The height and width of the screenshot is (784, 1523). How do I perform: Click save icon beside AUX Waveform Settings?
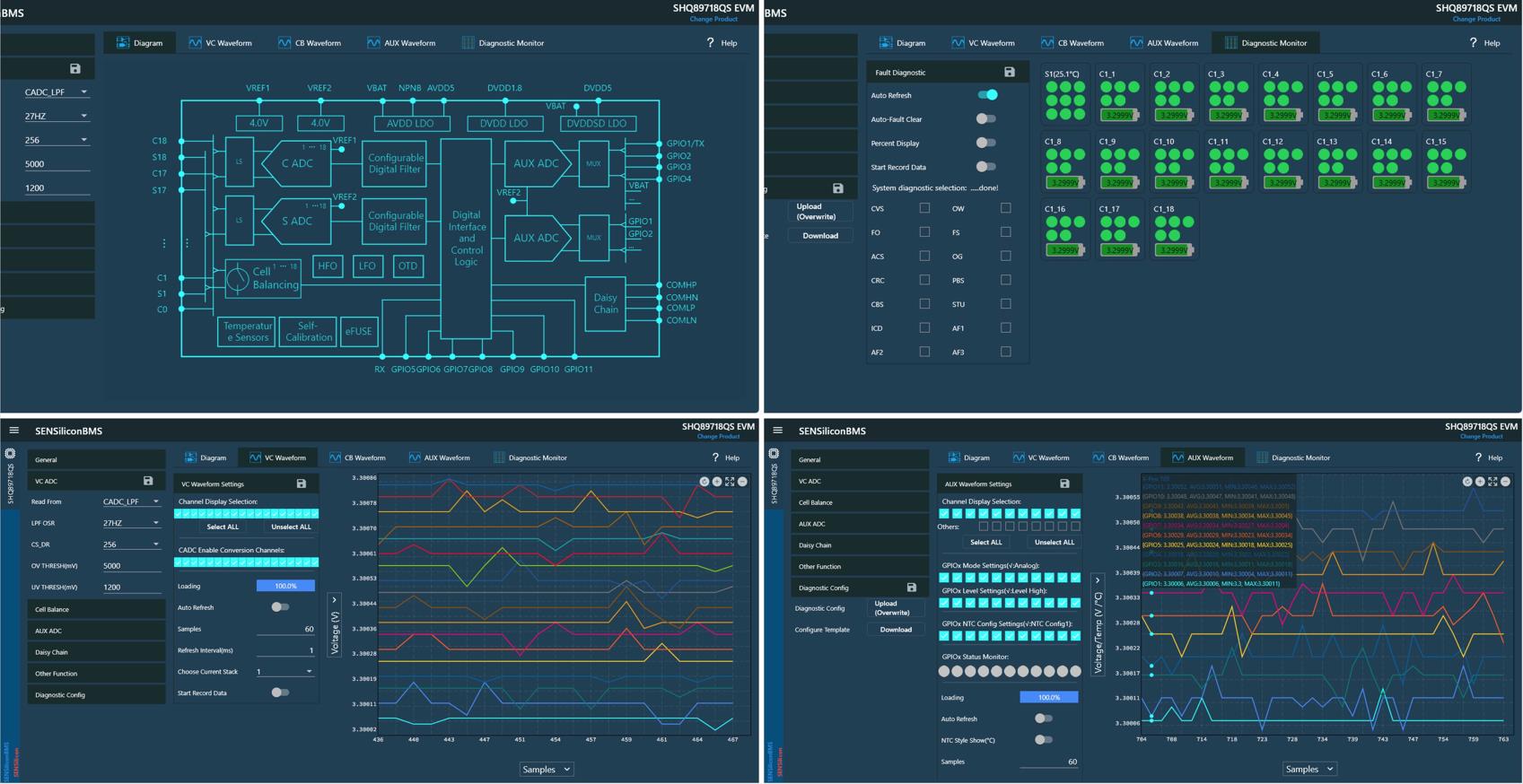(1064, 483)
